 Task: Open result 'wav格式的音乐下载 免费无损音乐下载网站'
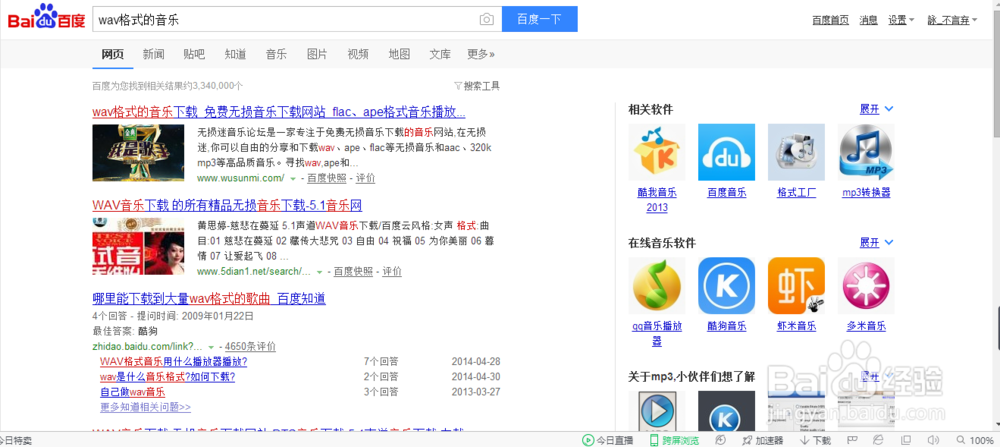tap(279, 112)
